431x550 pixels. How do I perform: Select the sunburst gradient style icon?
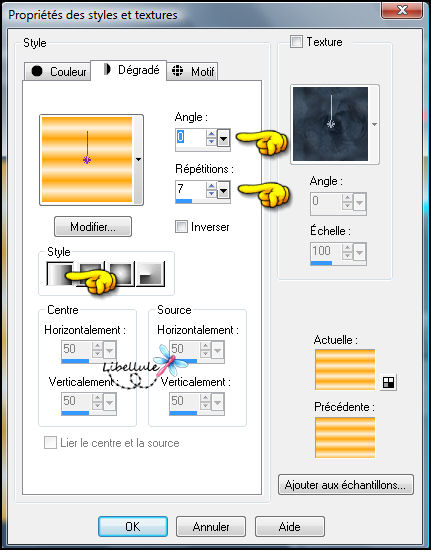[120, 274]
